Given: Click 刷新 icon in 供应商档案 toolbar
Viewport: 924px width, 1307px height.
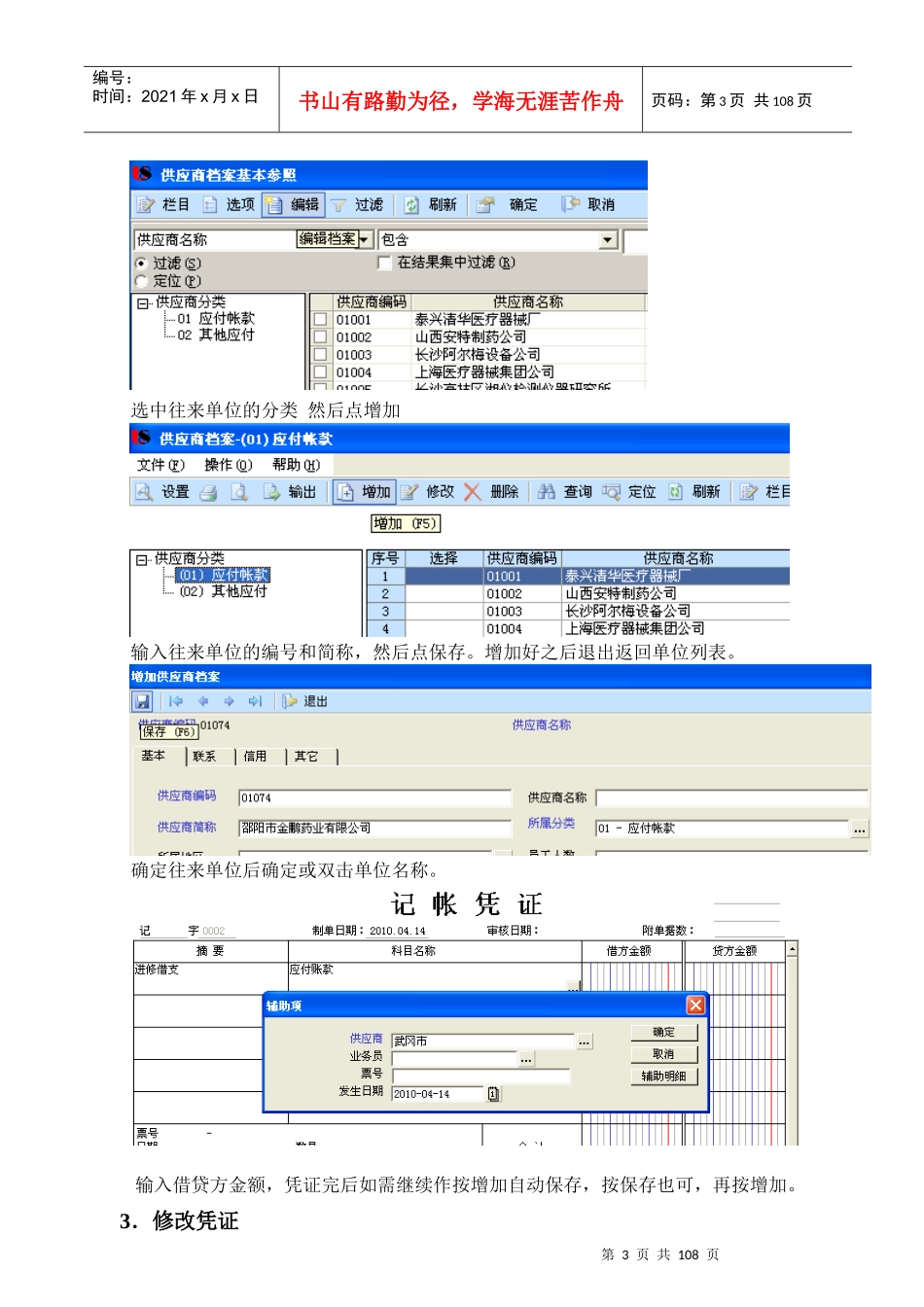Looking at the screenshot, I should tap(675, 492).
